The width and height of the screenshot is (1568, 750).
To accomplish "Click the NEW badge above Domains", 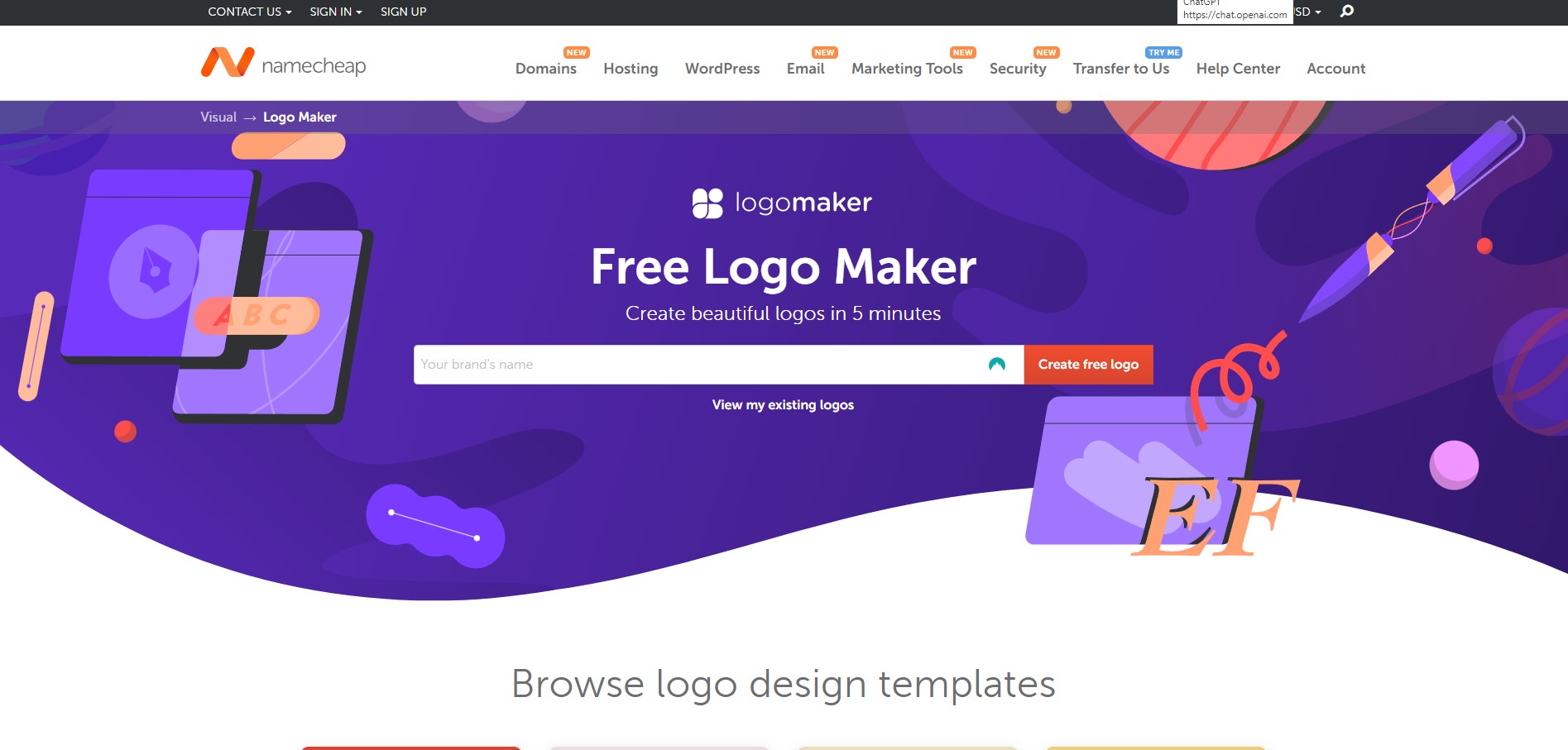I will coord(577,52).
